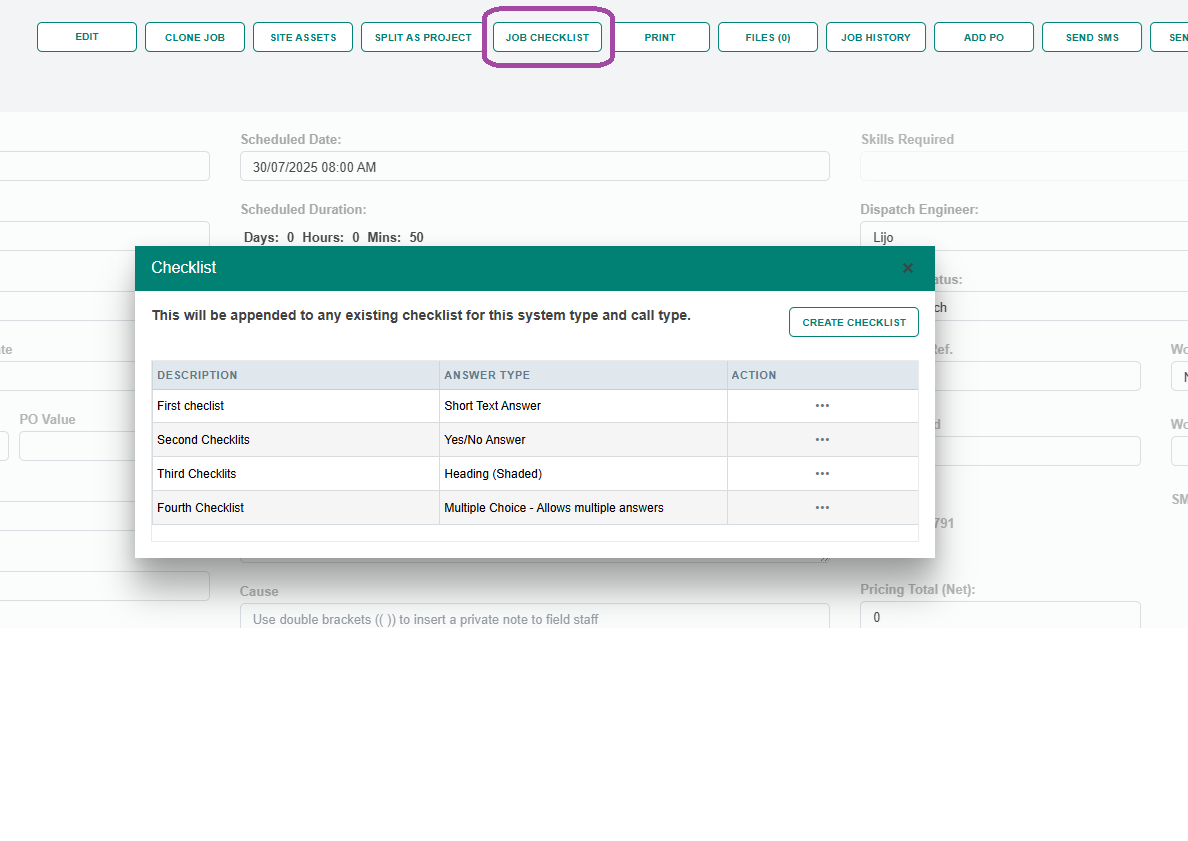
Task: Open actions menu for First checlist row
Action: click(x=822, y=406)
